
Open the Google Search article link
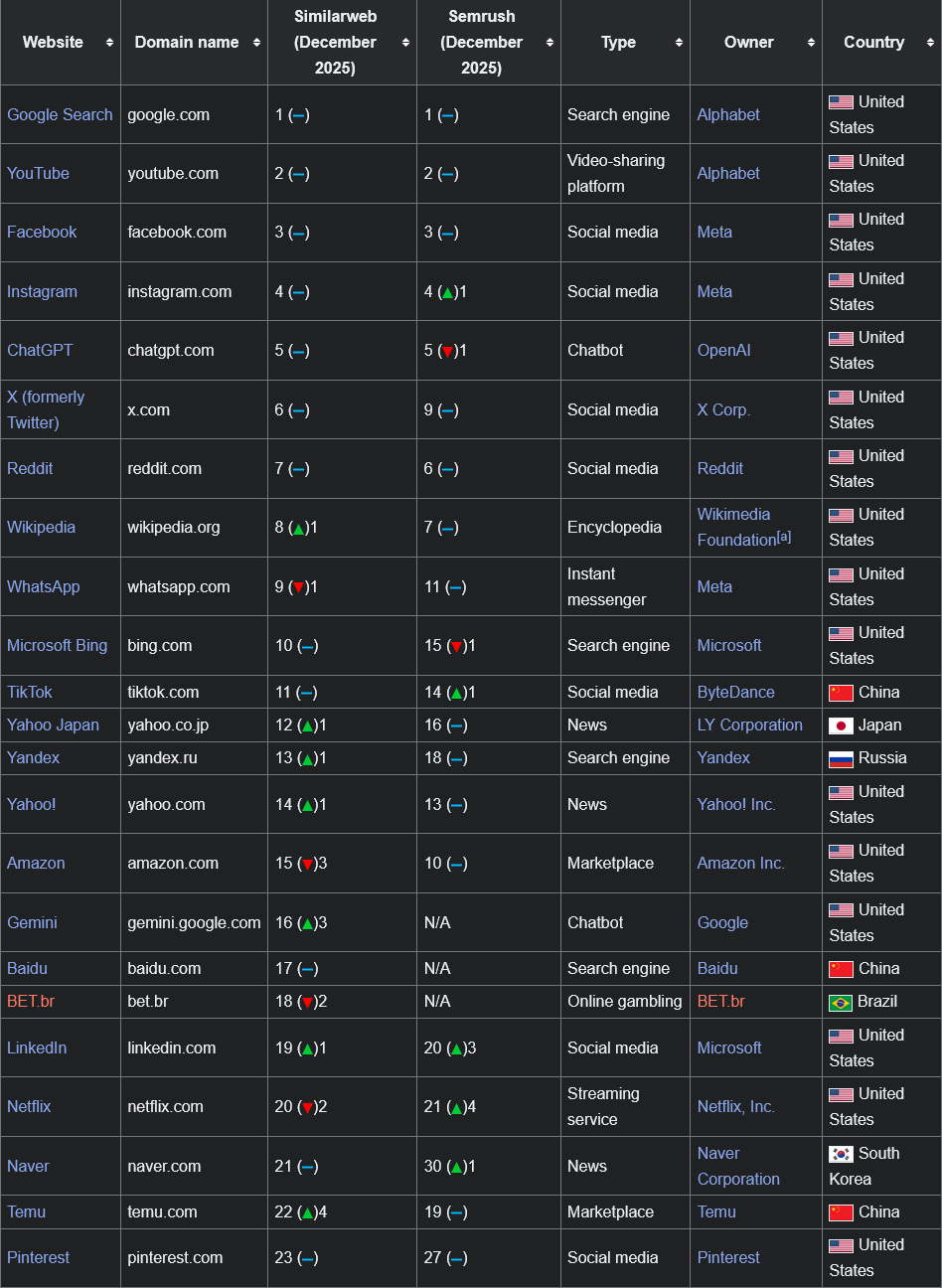click(x=60, y=114)
